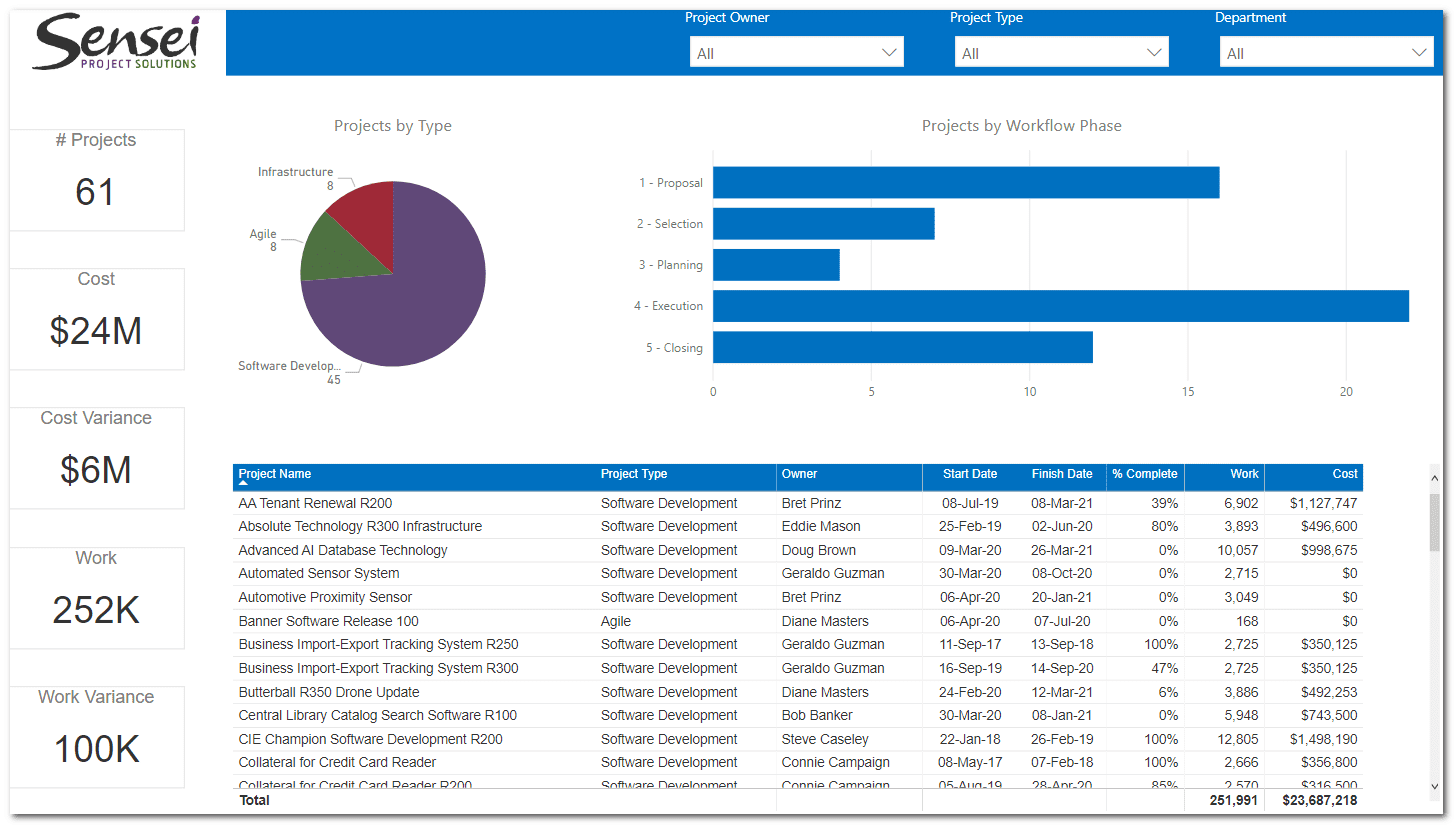
Task: Sort by % Complete column header
Action: click(1144, 474)
